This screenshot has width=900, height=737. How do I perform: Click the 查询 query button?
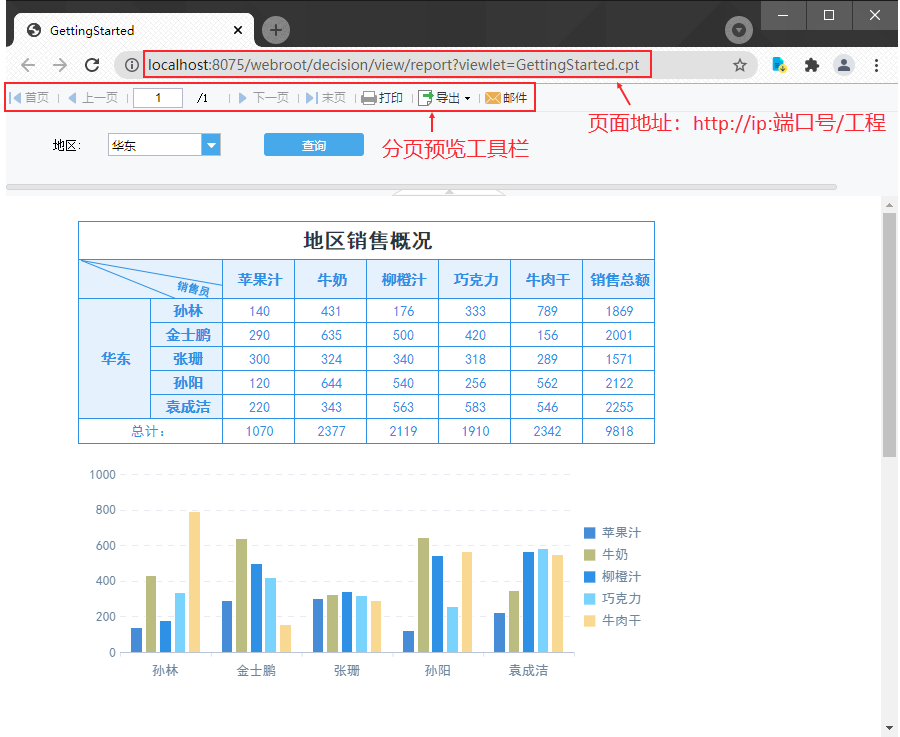click(x=314, y=146)
